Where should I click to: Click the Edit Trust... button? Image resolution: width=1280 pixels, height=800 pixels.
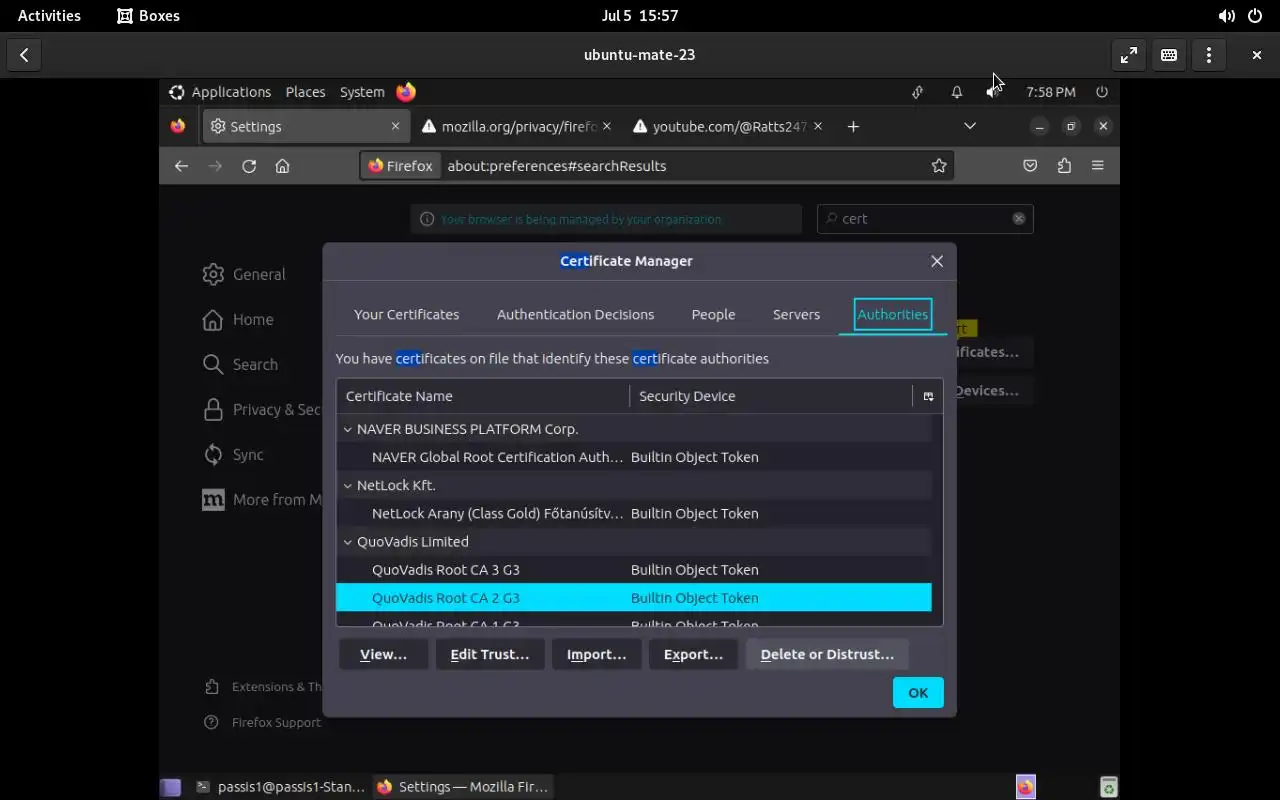489,654
